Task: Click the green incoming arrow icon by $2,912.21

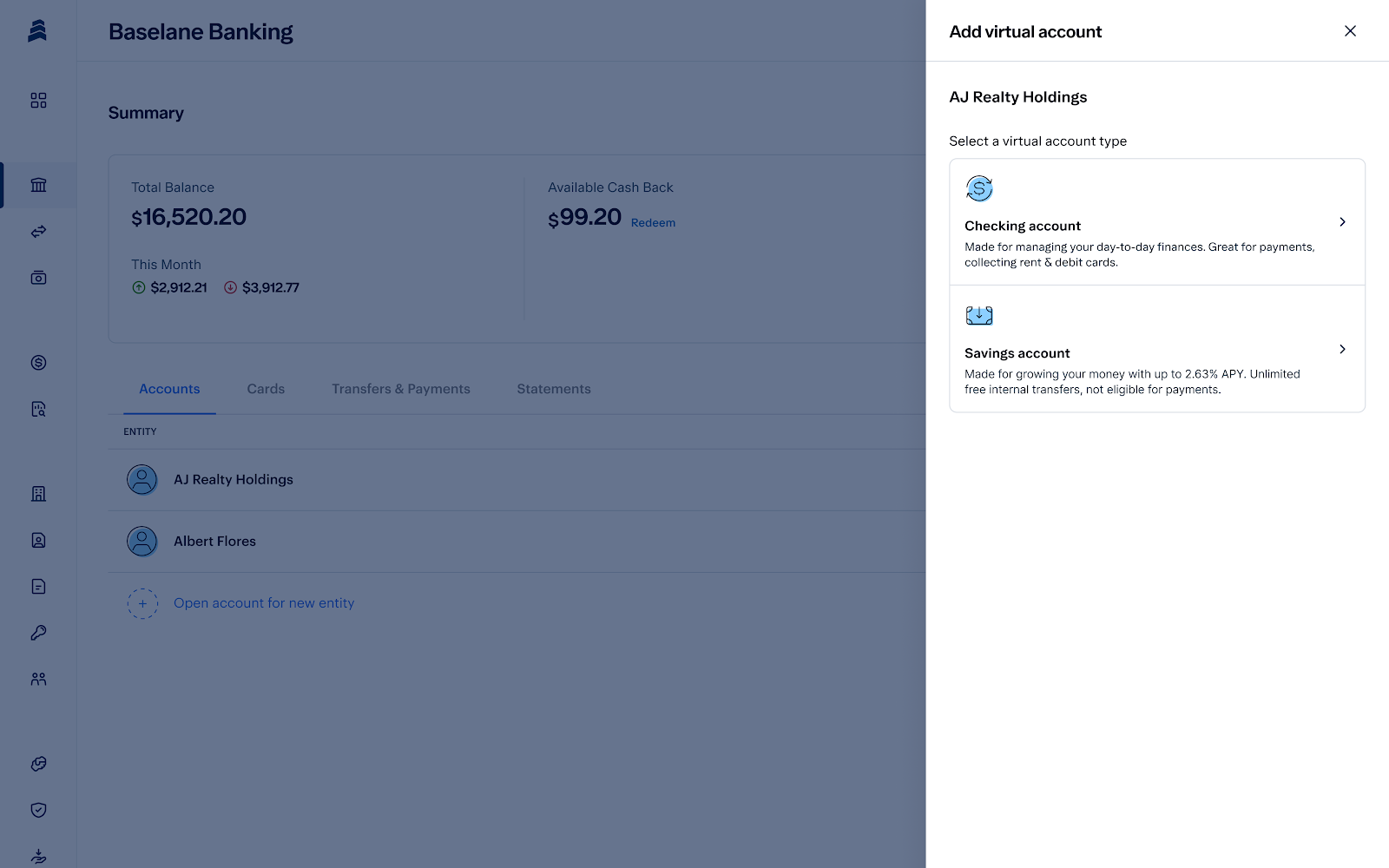Action: pos(139,287)
